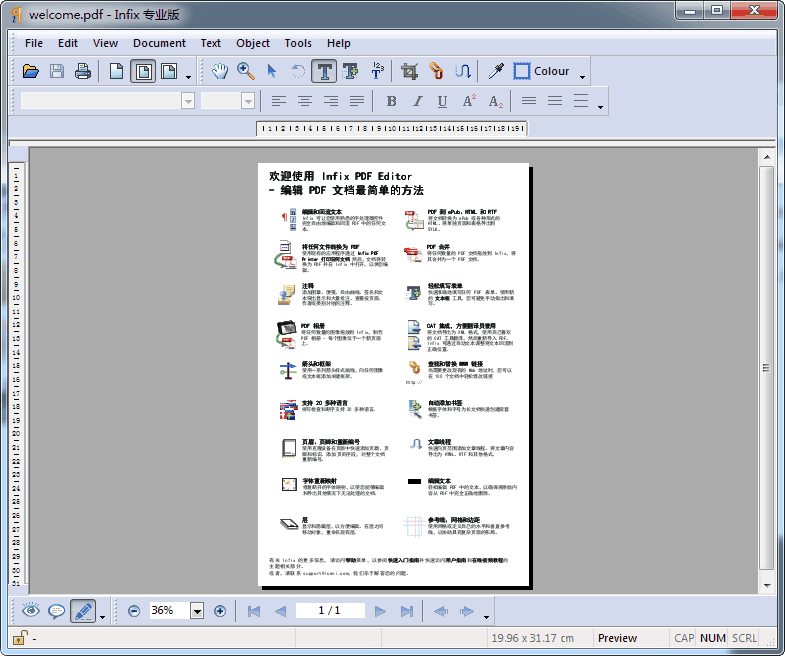785x656 pixels.
Task: Toggle Italic text formatting
Action: tap(416, 101)
